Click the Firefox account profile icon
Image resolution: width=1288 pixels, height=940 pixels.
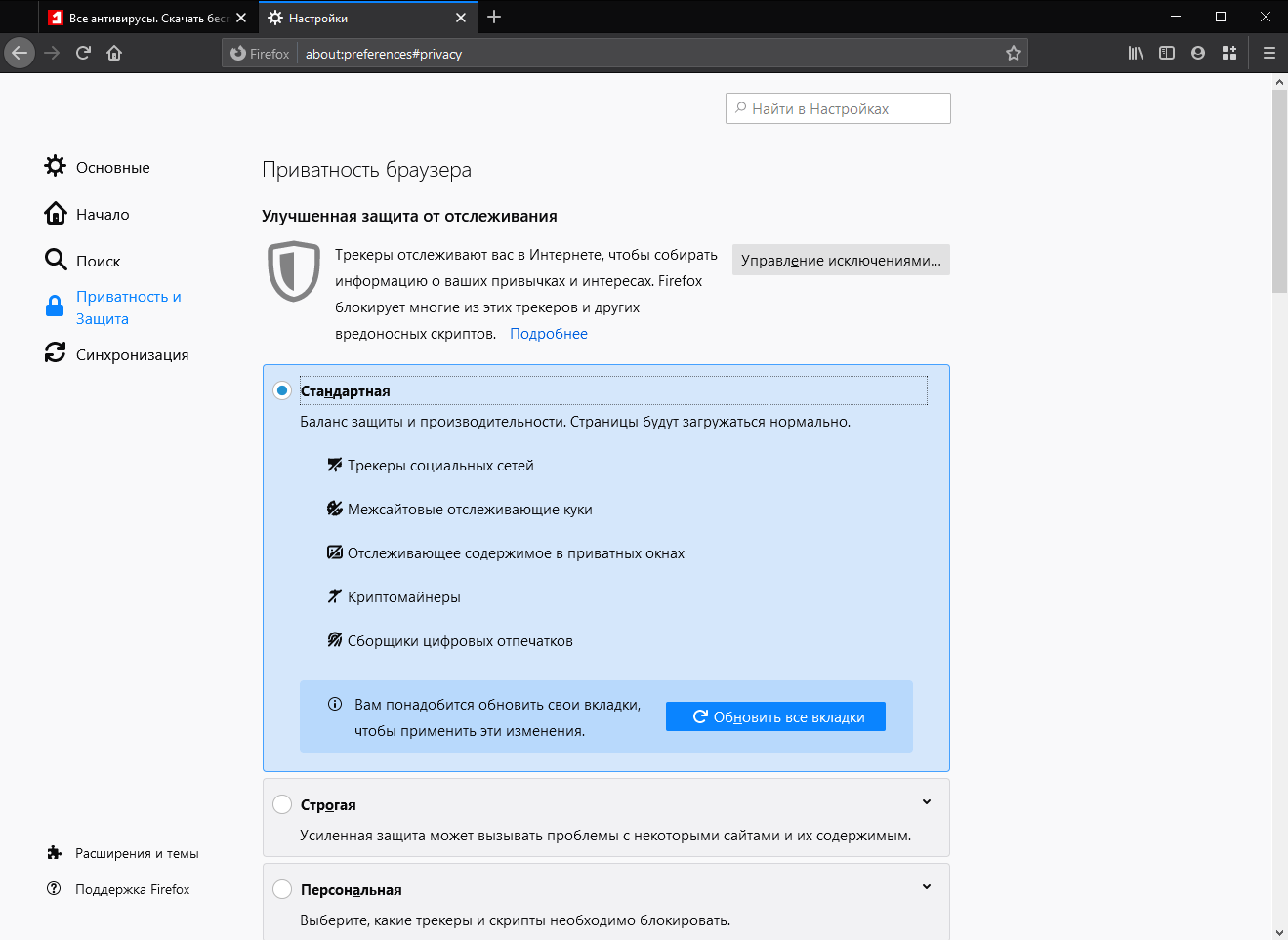(1197, 53)
